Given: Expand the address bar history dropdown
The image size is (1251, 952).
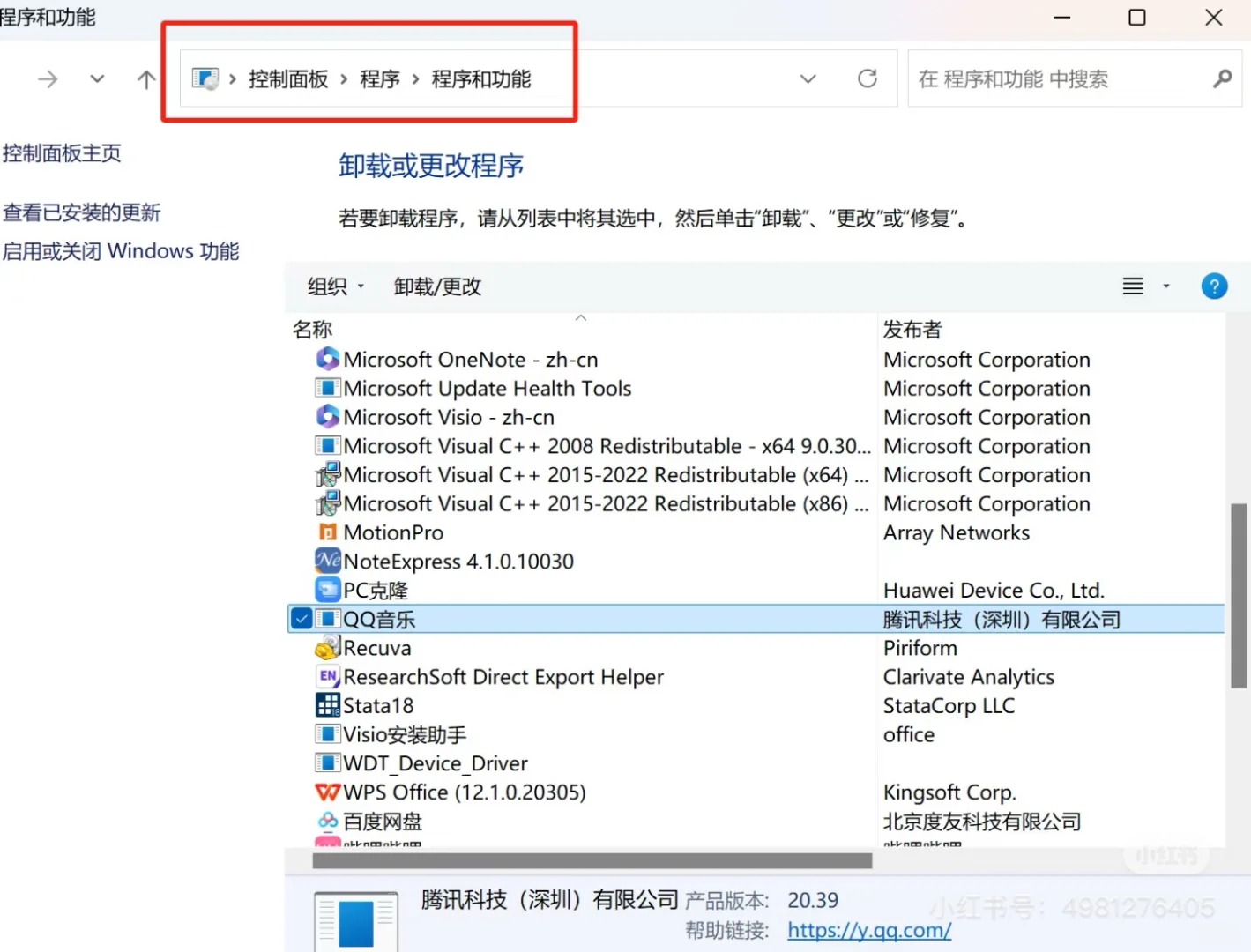Looking at the screenshot, I should point(808,78).
